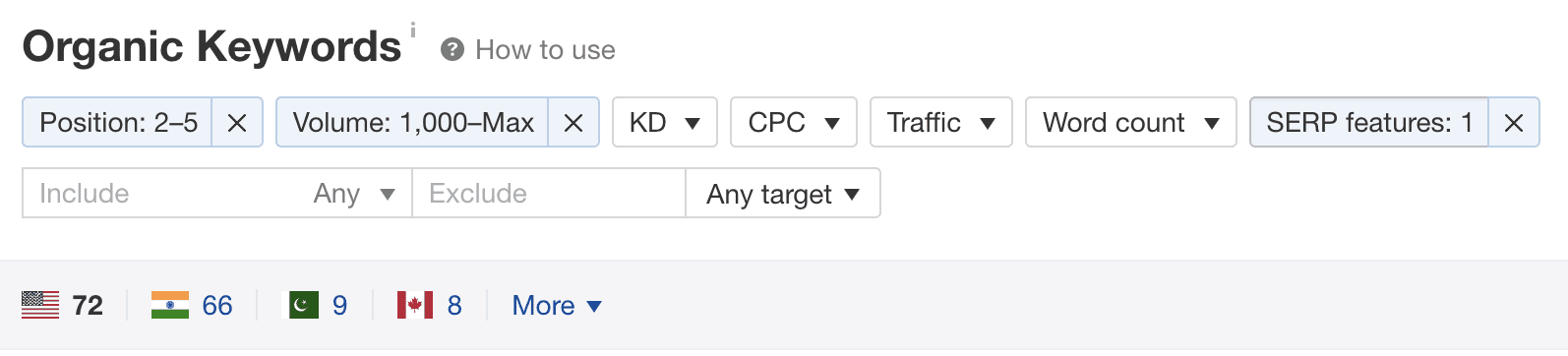This screenshot has height=356, width=1568.
Task: Expand the Word count filter dropdown
Action: tap(1131, 122)
